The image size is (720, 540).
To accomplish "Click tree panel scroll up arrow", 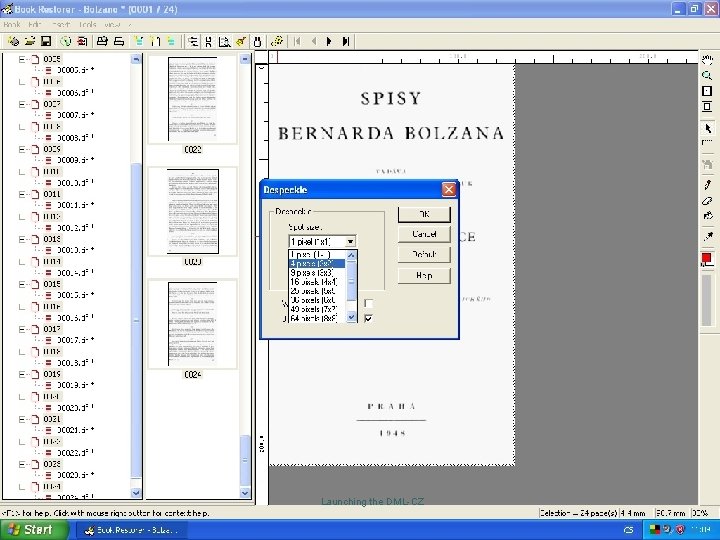I will (136, 59).
